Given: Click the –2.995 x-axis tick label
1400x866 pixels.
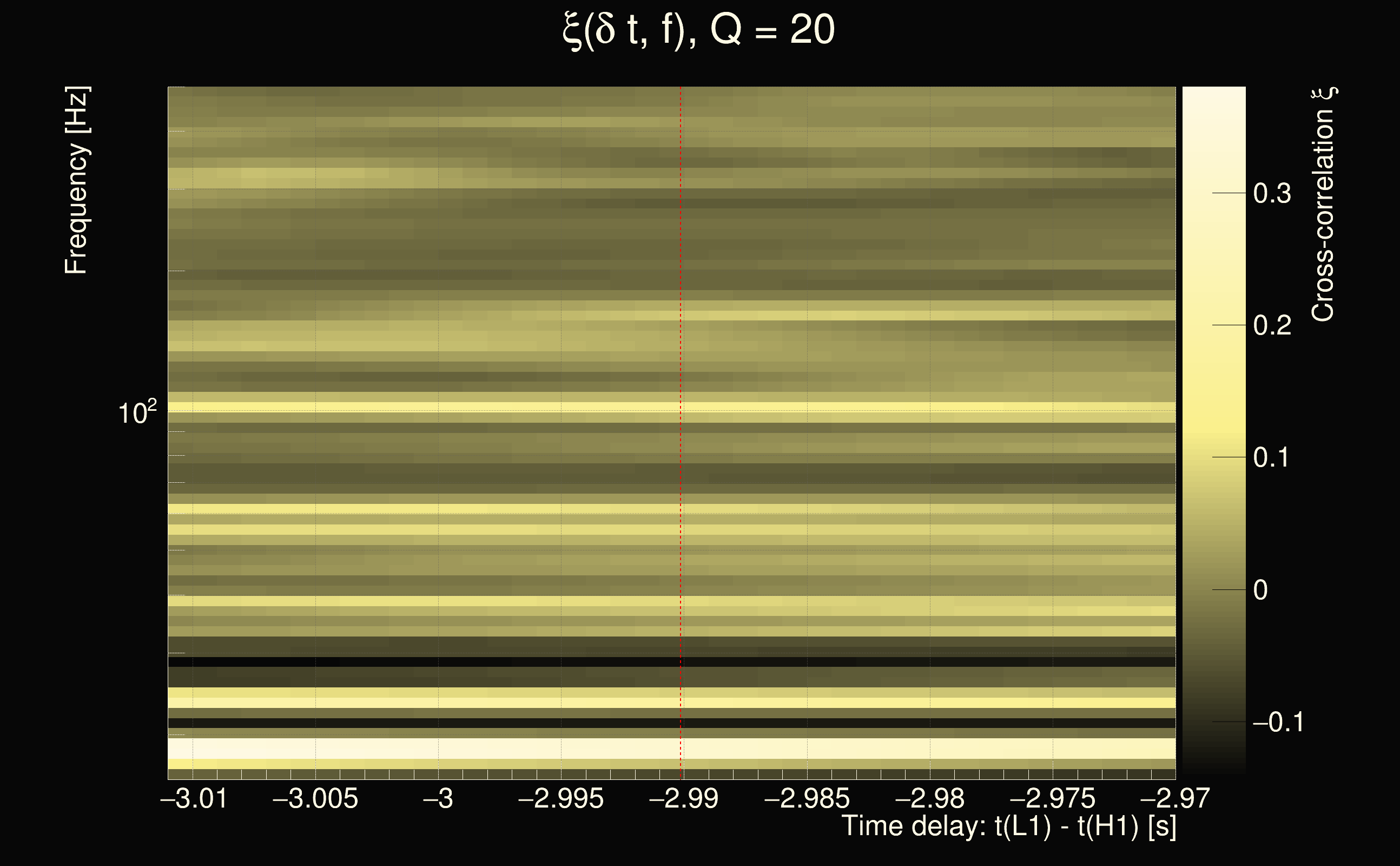Looking at the screenshot, I should coord(561,798).
